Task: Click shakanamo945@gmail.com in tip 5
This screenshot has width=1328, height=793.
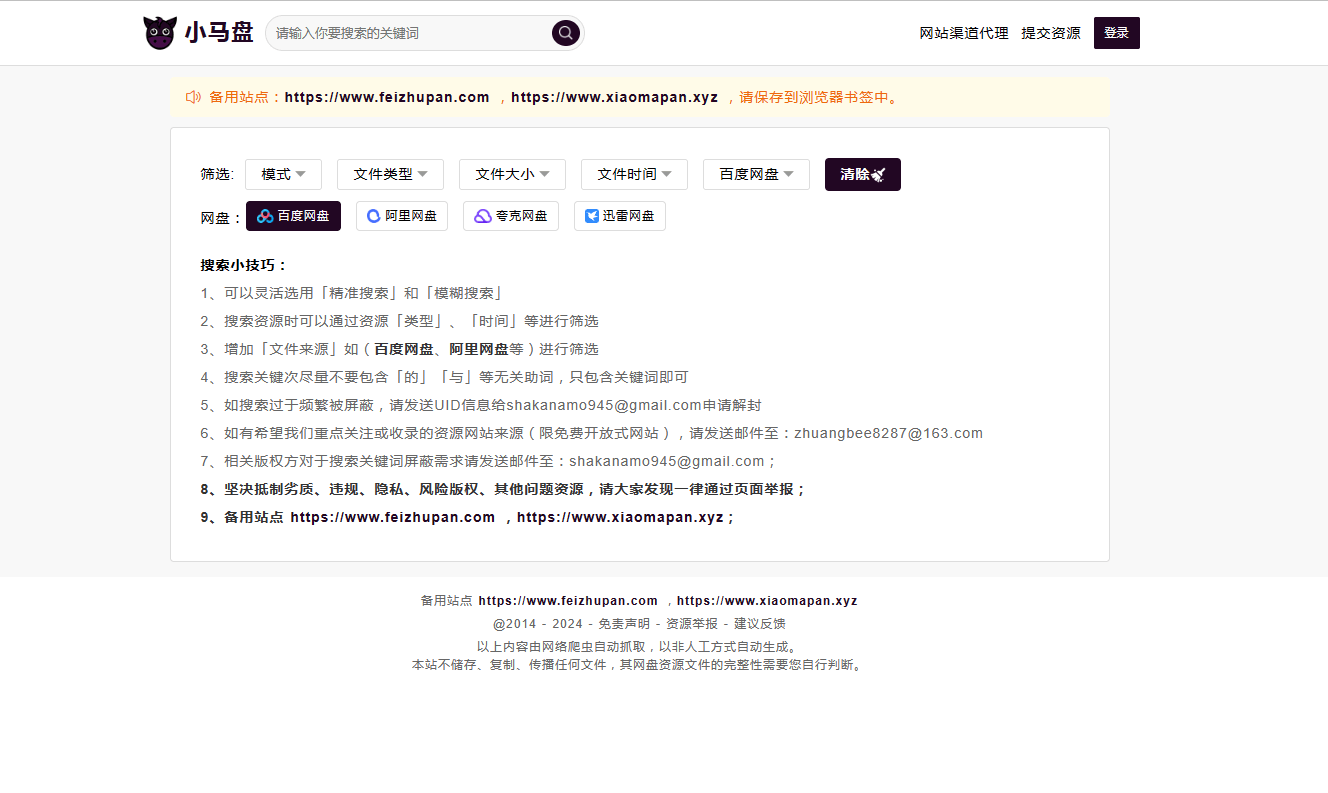Action: [x=604, y=405]
